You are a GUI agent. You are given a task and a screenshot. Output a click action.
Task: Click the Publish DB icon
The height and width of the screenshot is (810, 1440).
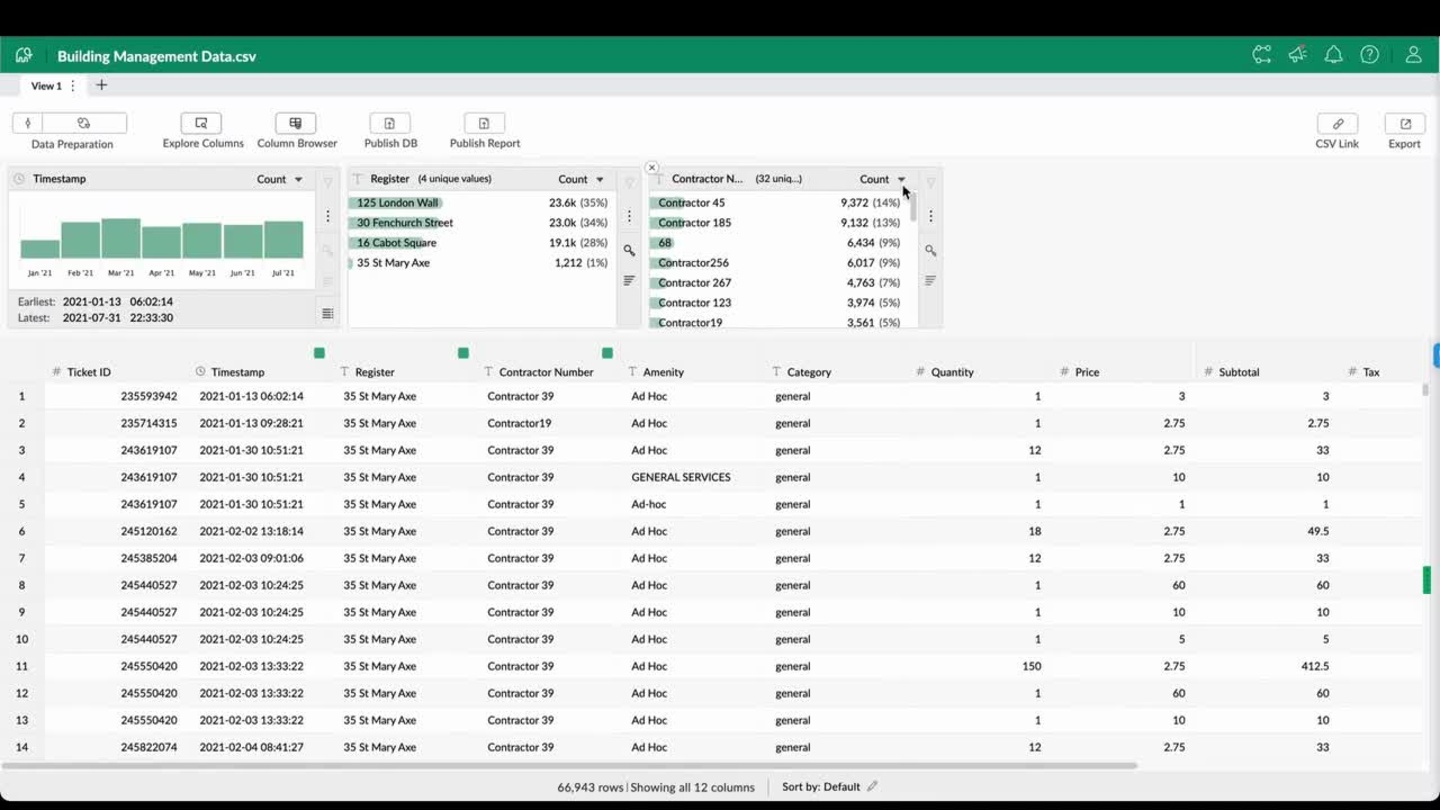(390, 124)
